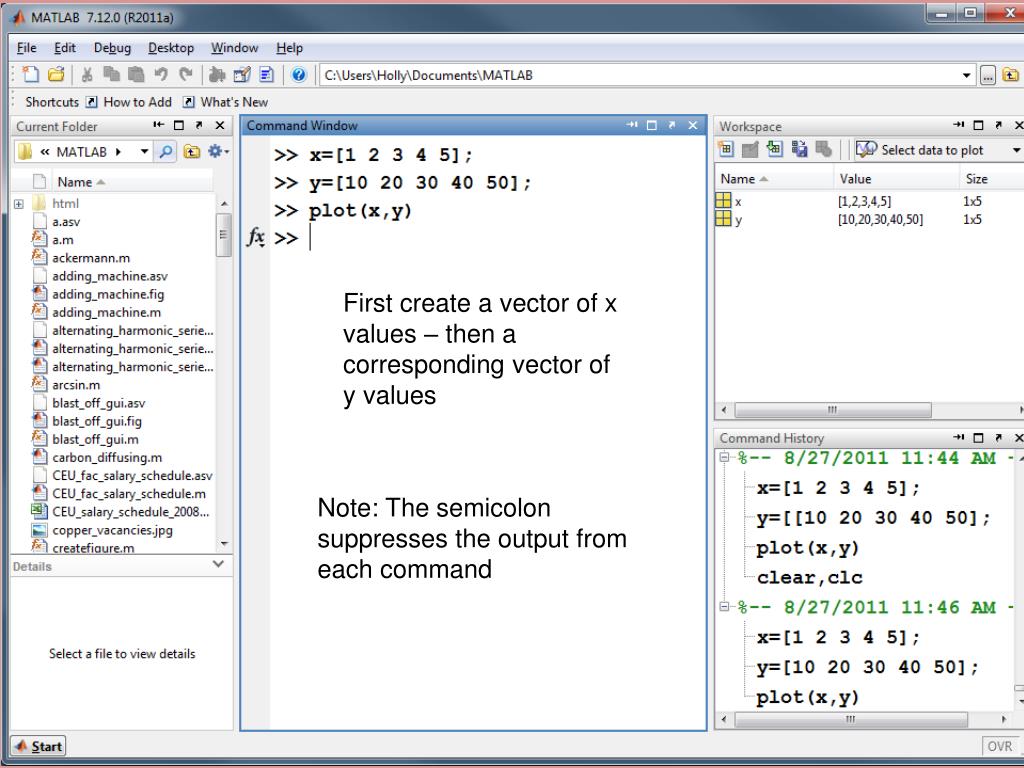
Task: Create a new script with the New icon
Action: 30,75
